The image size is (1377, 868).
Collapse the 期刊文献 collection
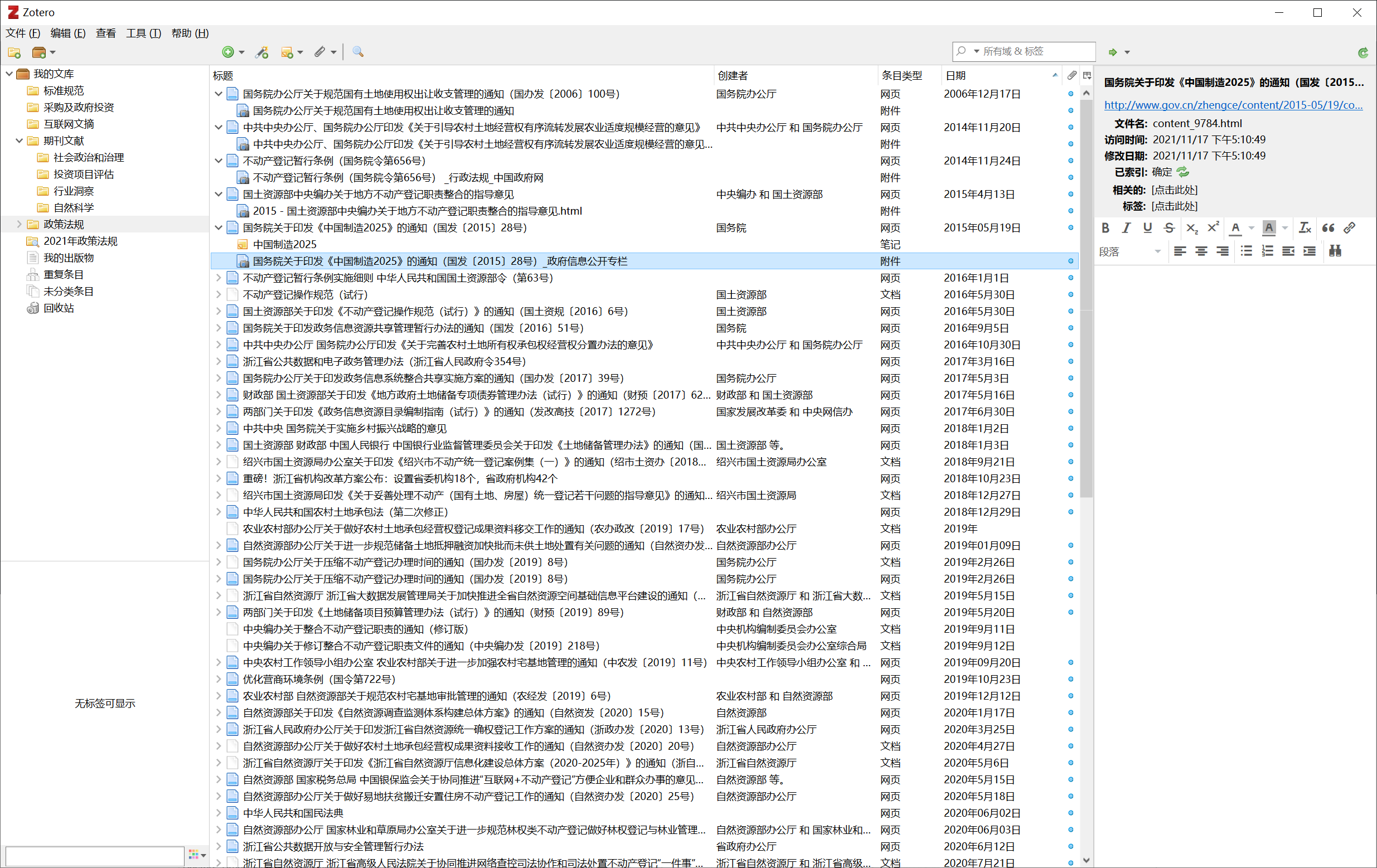pyautogui.click(x=19, y=140)
